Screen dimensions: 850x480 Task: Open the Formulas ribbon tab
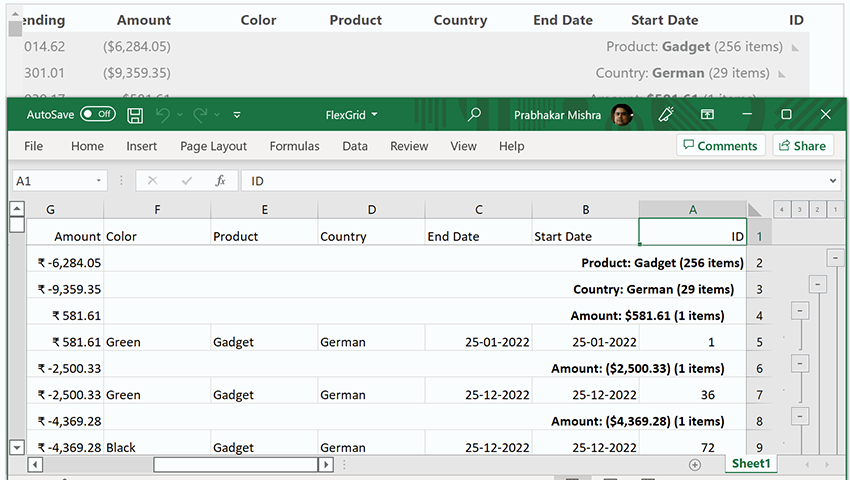294,146
